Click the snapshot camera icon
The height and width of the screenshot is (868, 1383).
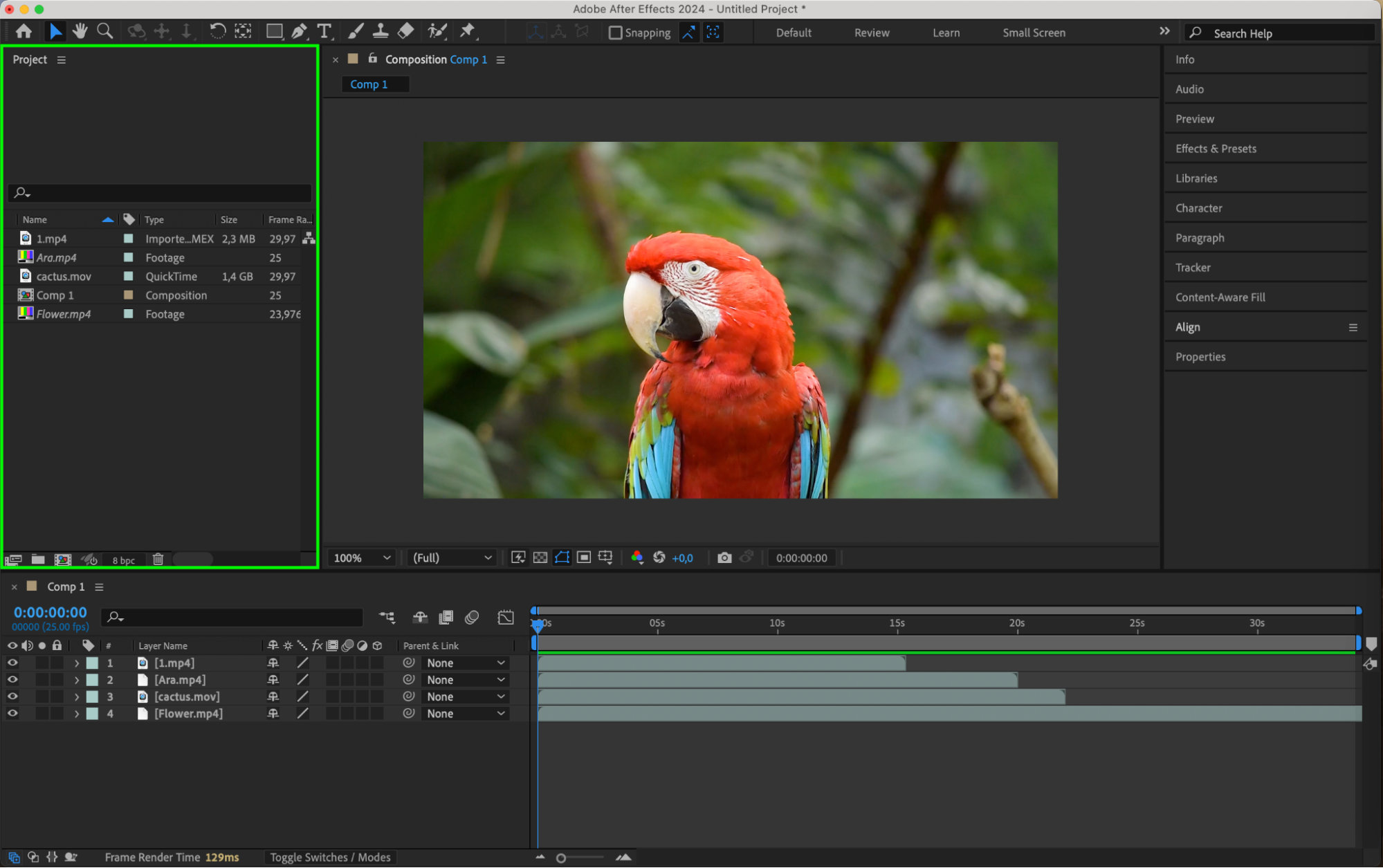724,558
